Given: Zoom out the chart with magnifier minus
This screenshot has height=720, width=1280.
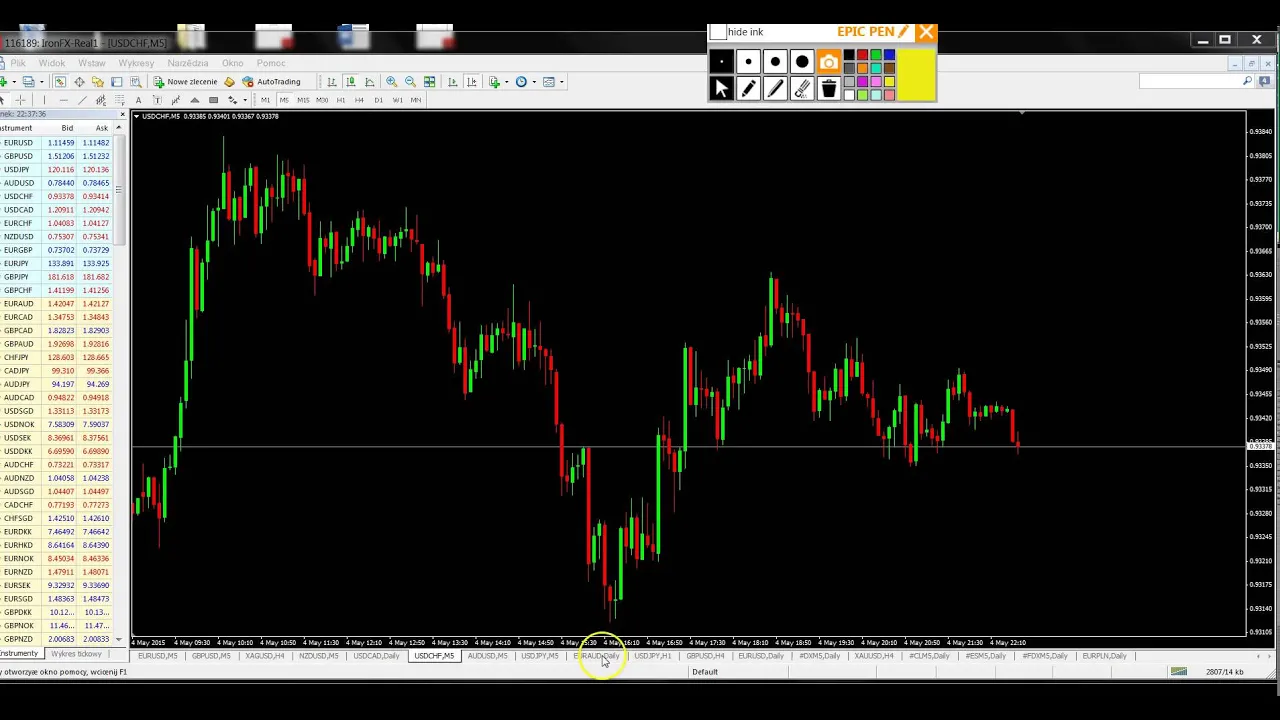Looking at the screenshot, I should tap(410, 82).
